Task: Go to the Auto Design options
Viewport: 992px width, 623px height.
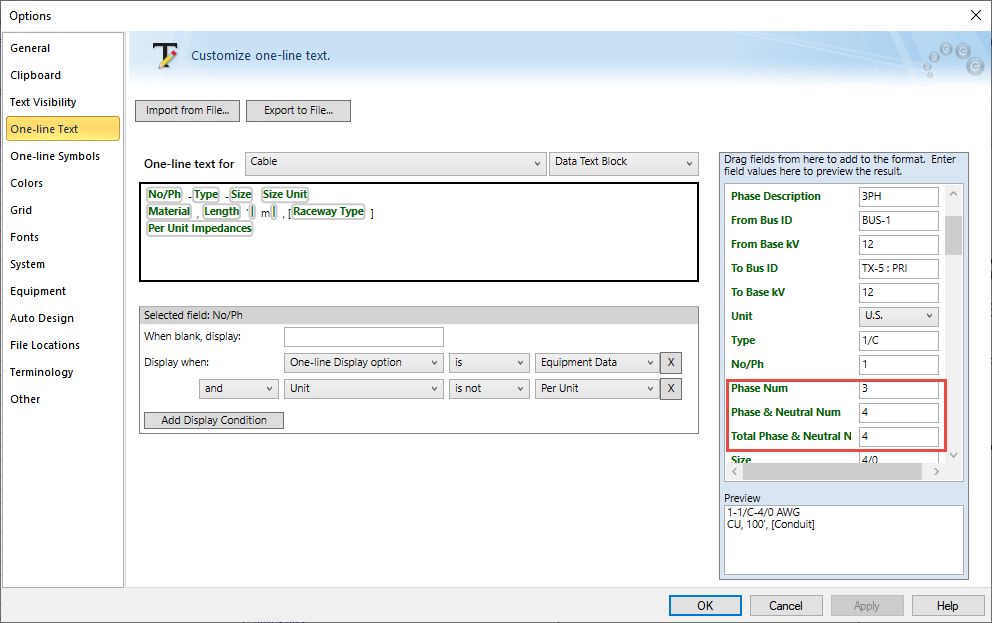Action: coord(42,318)
